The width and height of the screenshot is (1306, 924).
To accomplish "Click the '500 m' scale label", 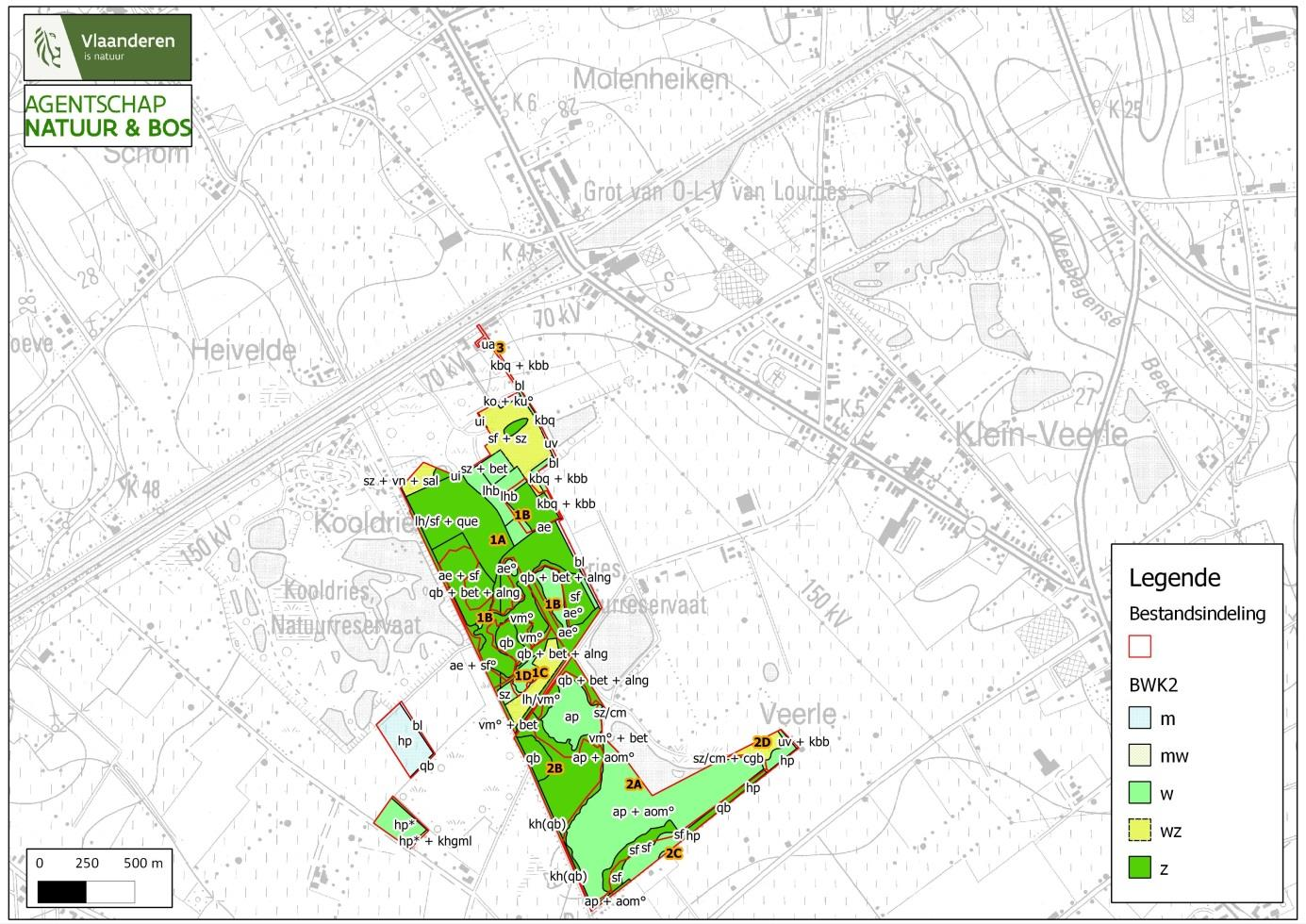I will pos(143,863).
